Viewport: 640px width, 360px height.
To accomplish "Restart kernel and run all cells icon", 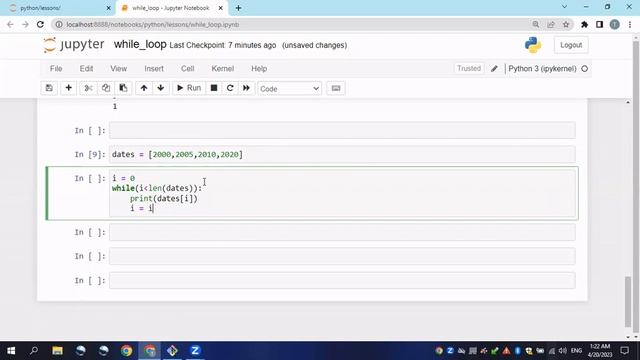I will click(246, 88).
